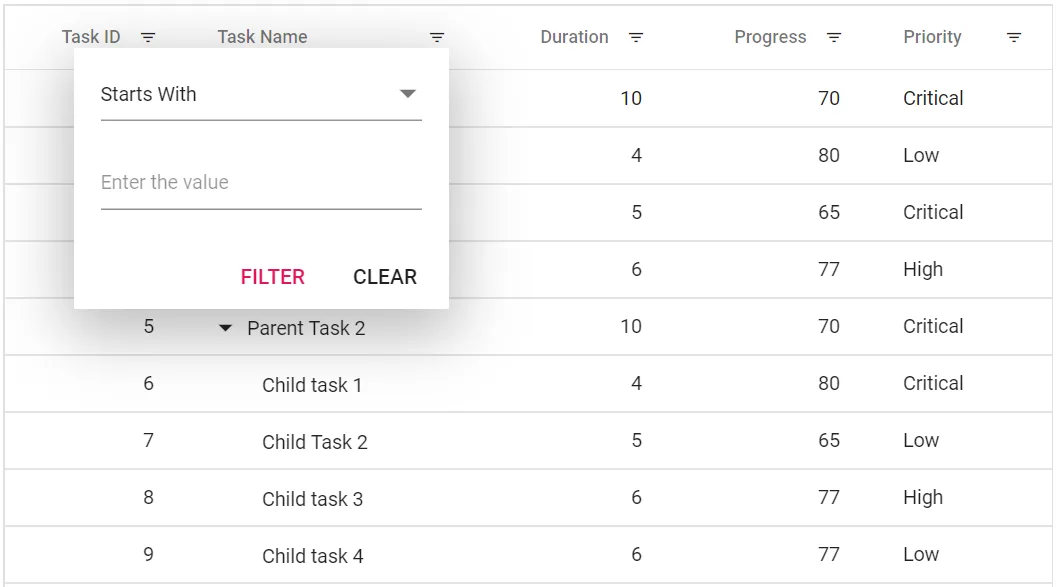Click the Parent Task 2 task name cell

(305, 327)
